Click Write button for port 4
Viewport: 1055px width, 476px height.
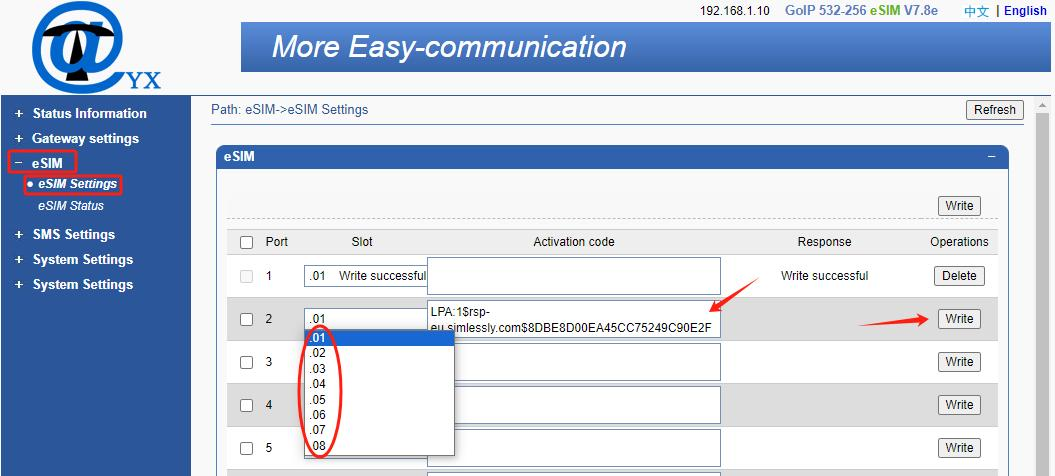tap(959, 405)
